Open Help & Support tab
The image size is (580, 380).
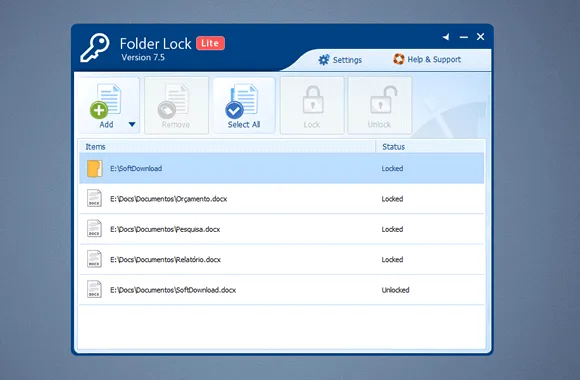coord(427,59)
